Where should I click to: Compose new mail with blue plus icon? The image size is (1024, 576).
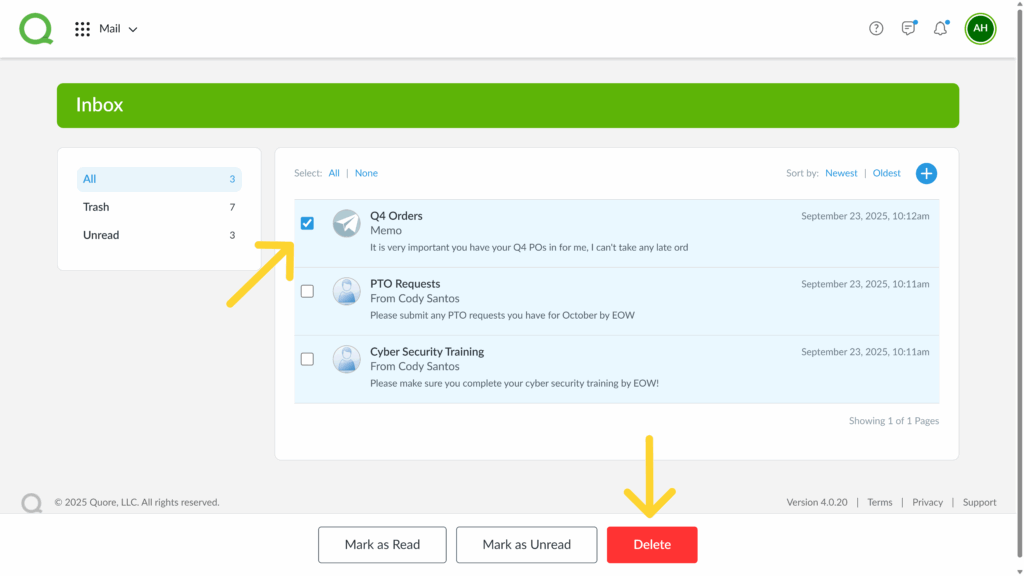926,173
